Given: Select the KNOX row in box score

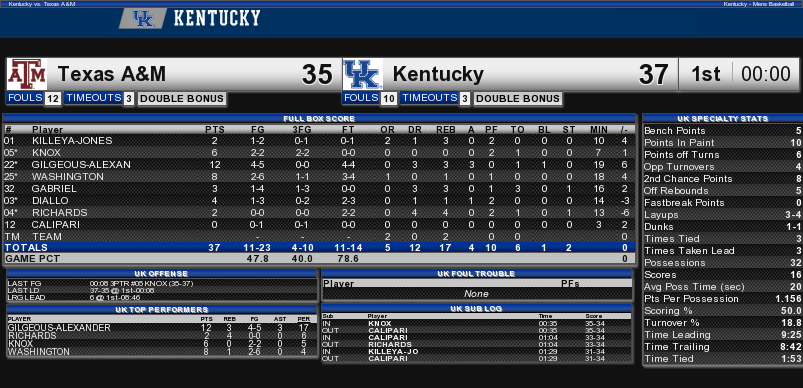Looking at the screenshot, I should 319,153.
